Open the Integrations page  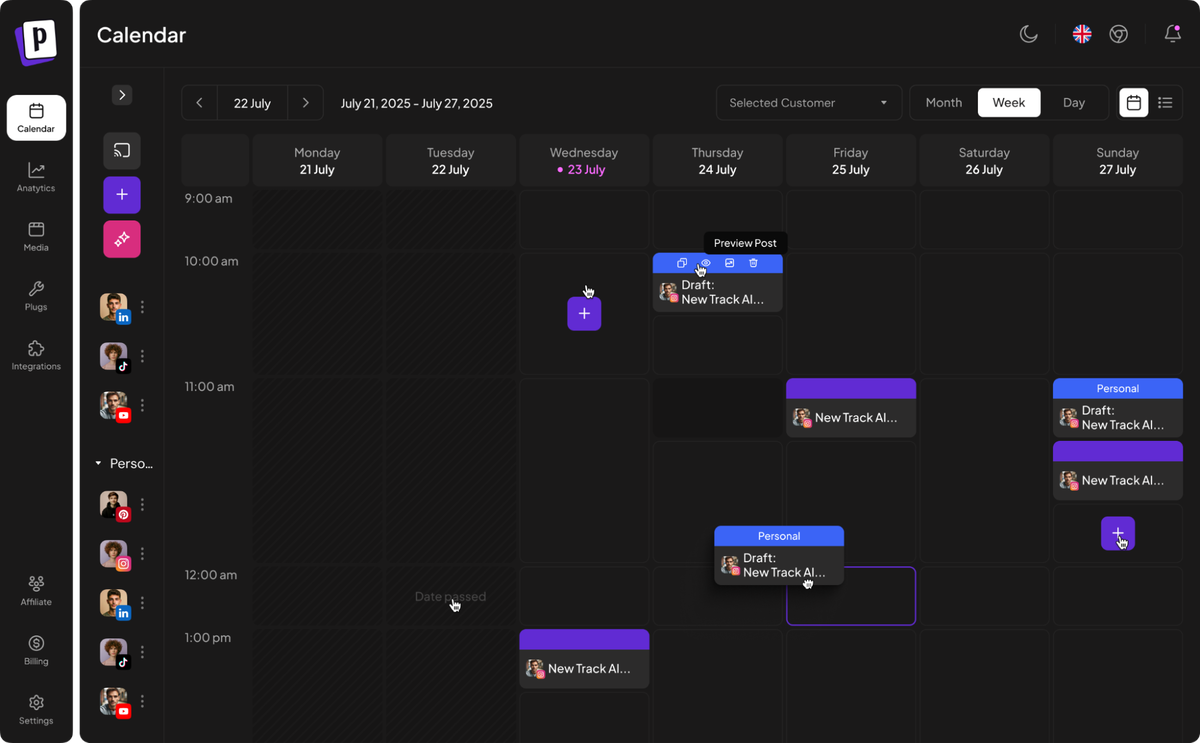click(36, 356)
